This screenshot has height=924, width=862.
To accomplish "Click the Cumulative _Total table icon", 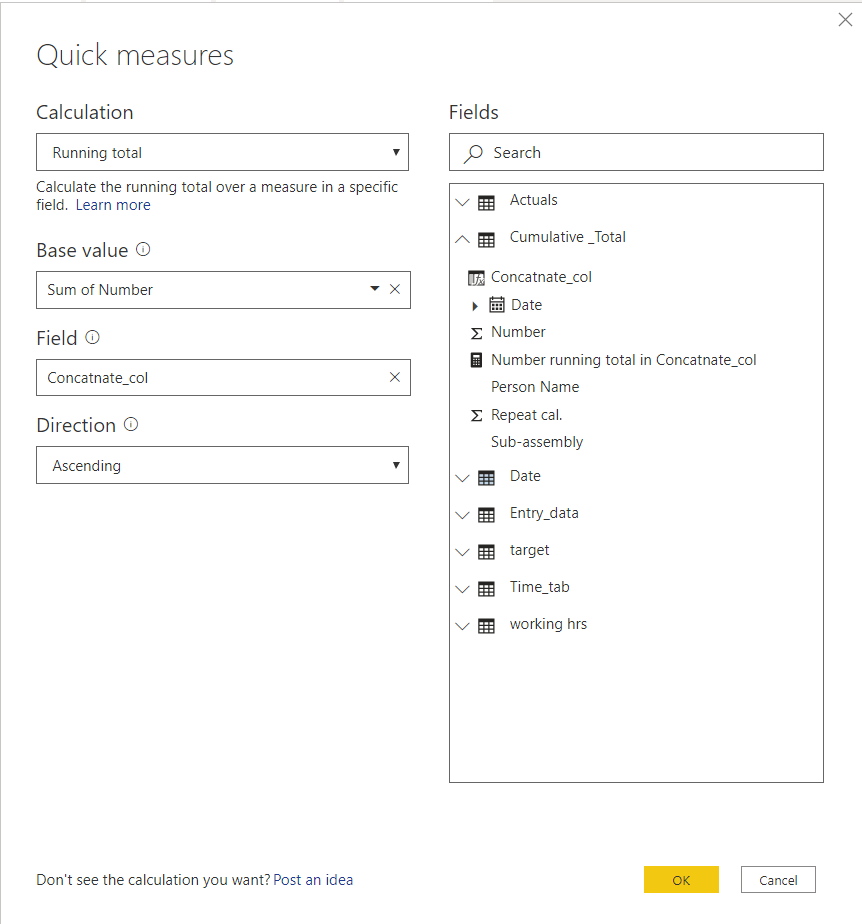I will click(486, 240).
